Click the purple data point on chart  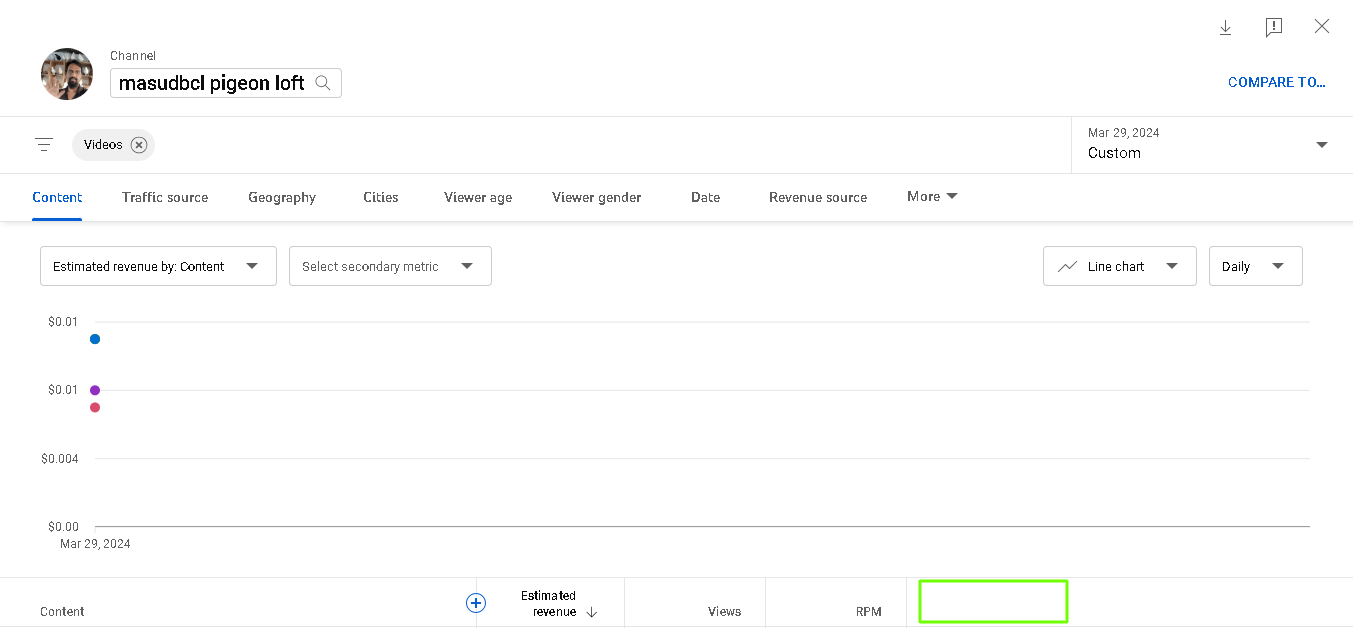[x=95, y=390]
